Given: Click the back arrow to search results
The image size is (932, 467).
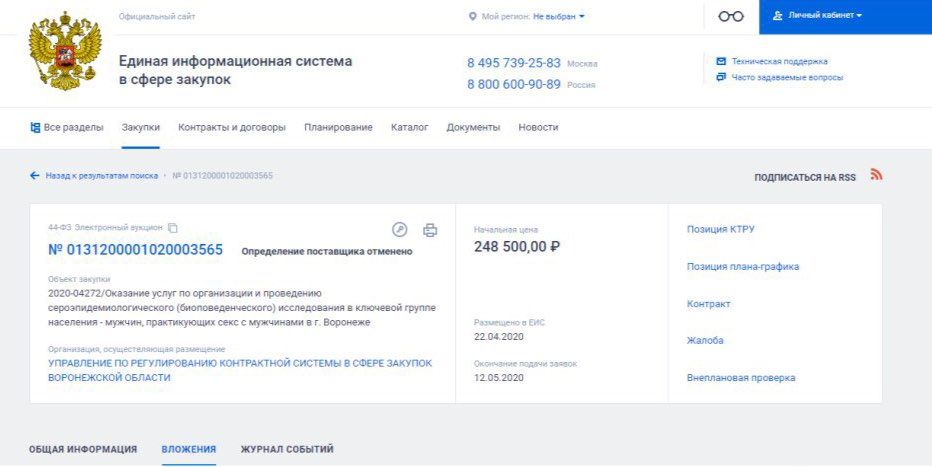Looking at the screenshot, I should pyautogui.click(x=34, y=176).
